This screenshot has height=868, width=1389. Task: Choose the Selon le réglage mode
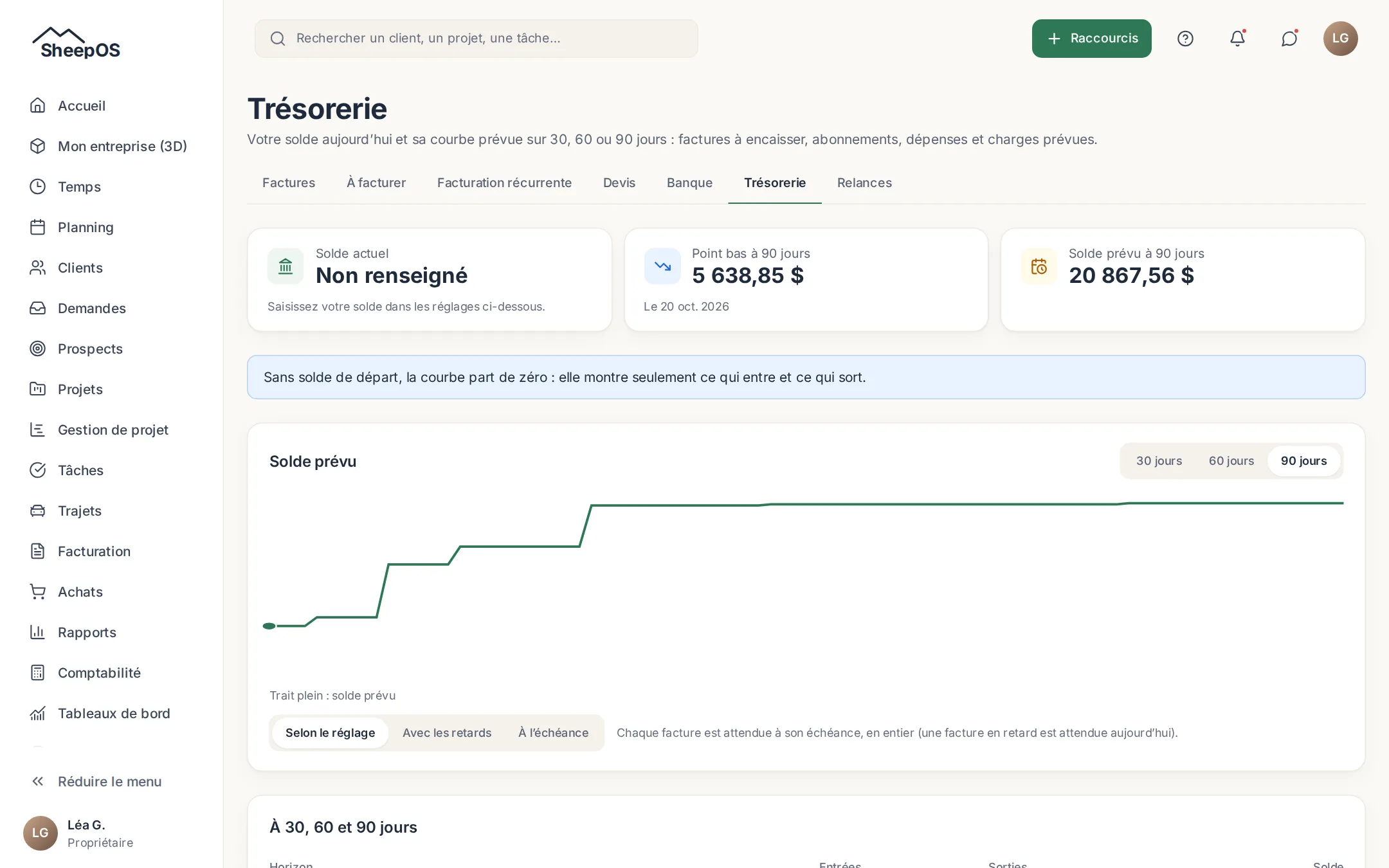pyautogui.click(x=330, y=733)
